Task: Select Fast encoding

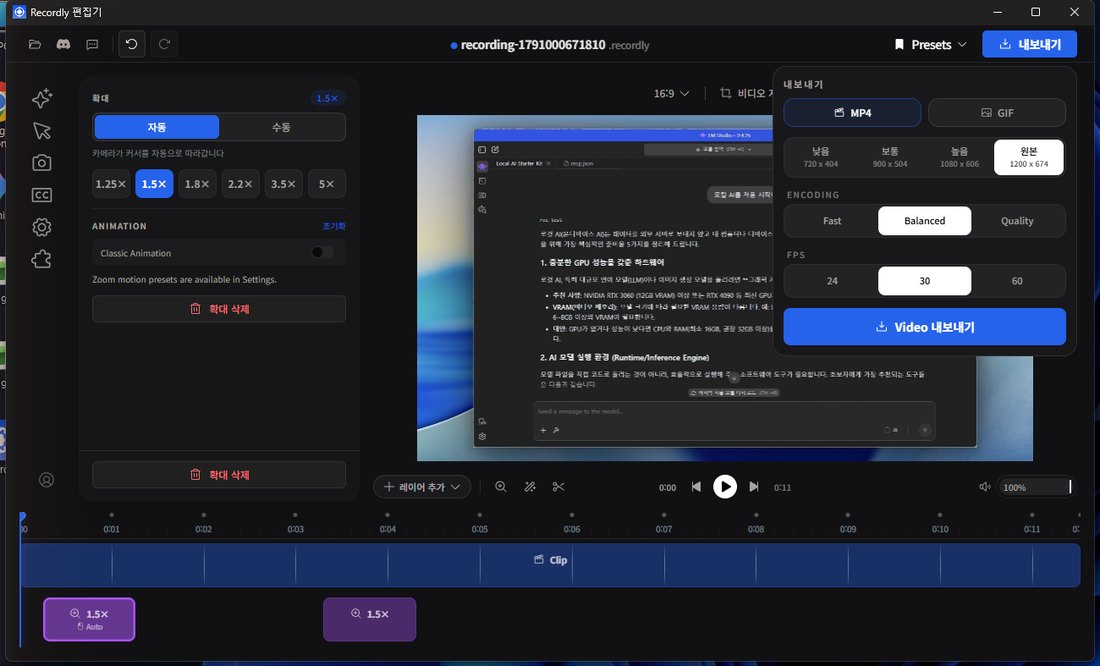Action: (832, 220)
